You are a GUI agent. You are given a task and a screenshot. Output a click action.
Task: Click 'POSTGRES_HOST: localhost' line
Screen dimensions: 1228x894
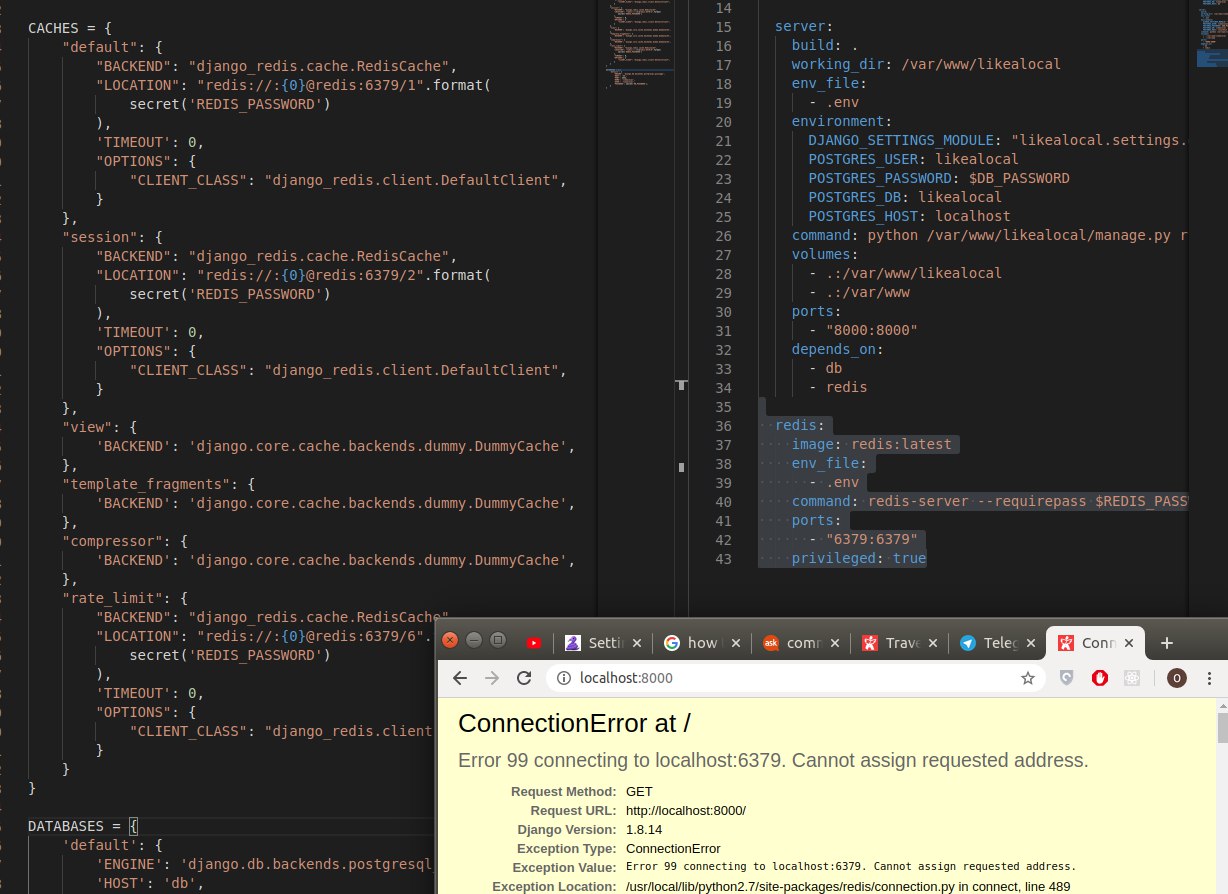point(909,216)
